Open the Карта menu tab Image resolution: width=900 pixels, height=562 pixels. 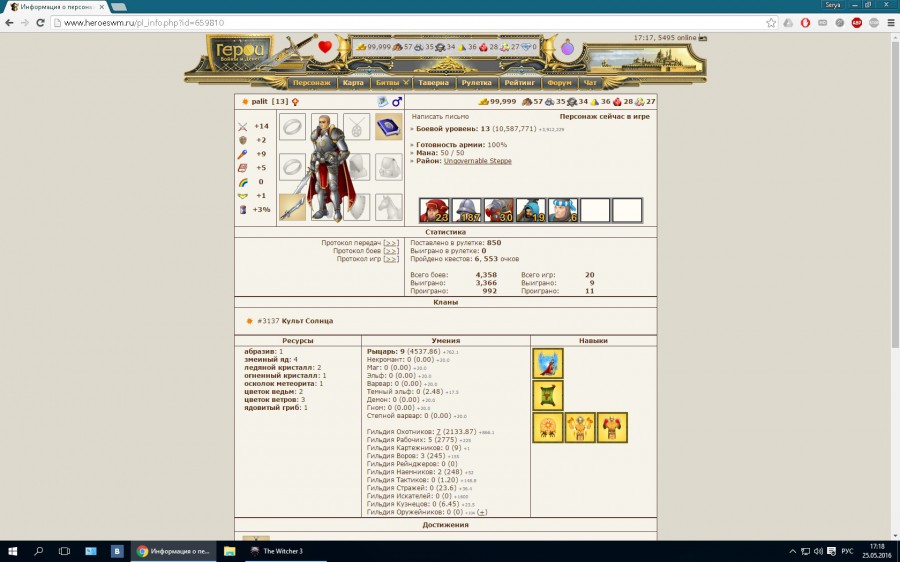[353, 83]
